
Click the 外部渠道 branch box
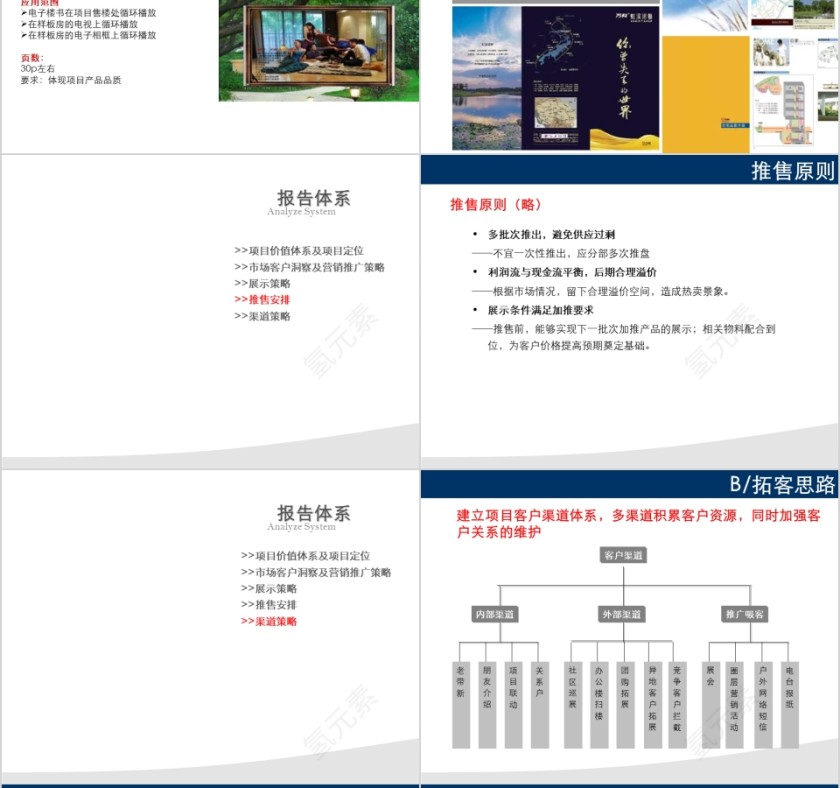click(x=624, y=615)
